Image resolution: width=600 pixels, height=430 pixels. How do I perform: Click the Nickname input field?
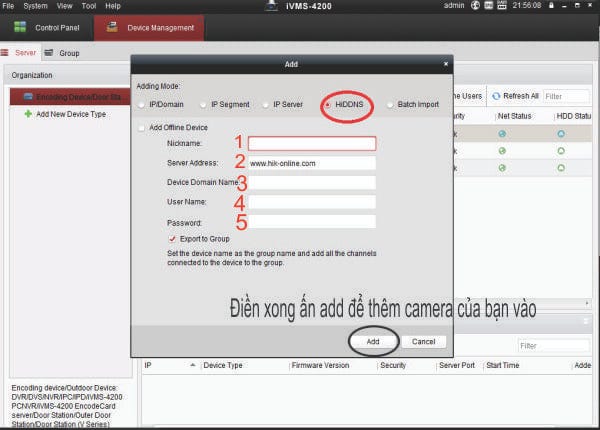[x=312, y=143]
